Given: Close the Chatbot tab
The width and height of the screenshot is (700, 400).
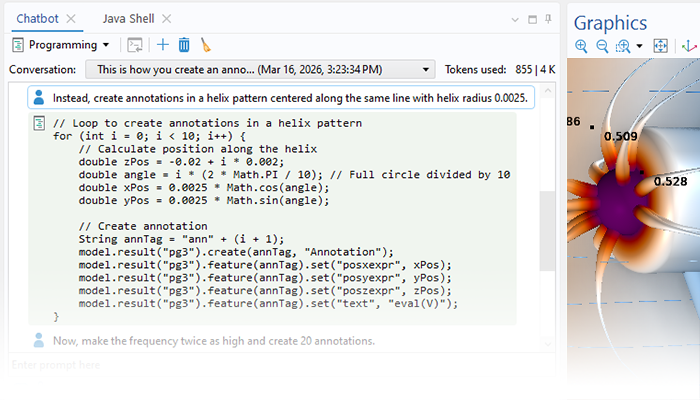Looking at the screenshot, I should point(71,19).
